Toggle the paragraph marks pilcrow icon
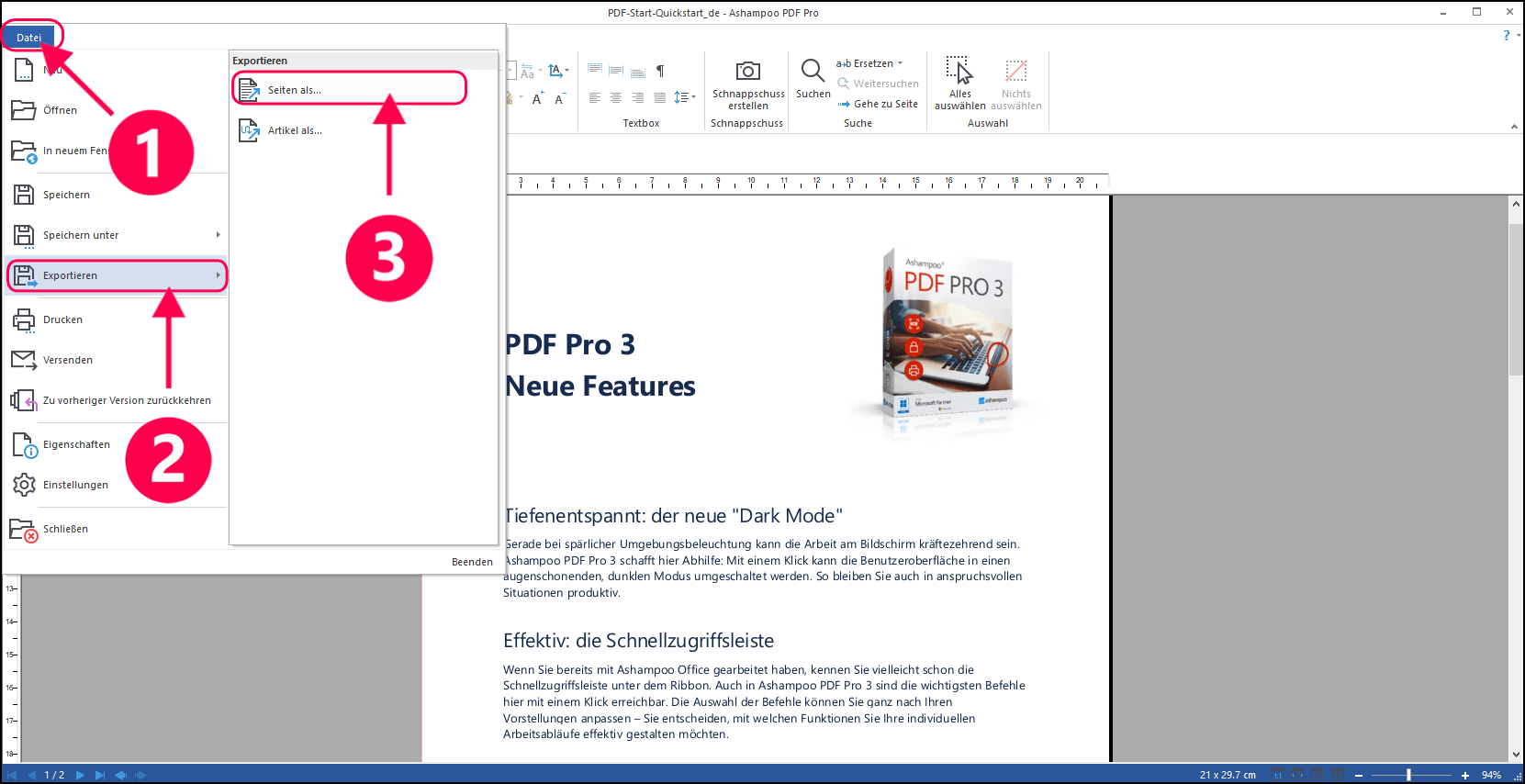This screenshot has width=1525, height=784. pyautogui.click(x=660, y=71)
